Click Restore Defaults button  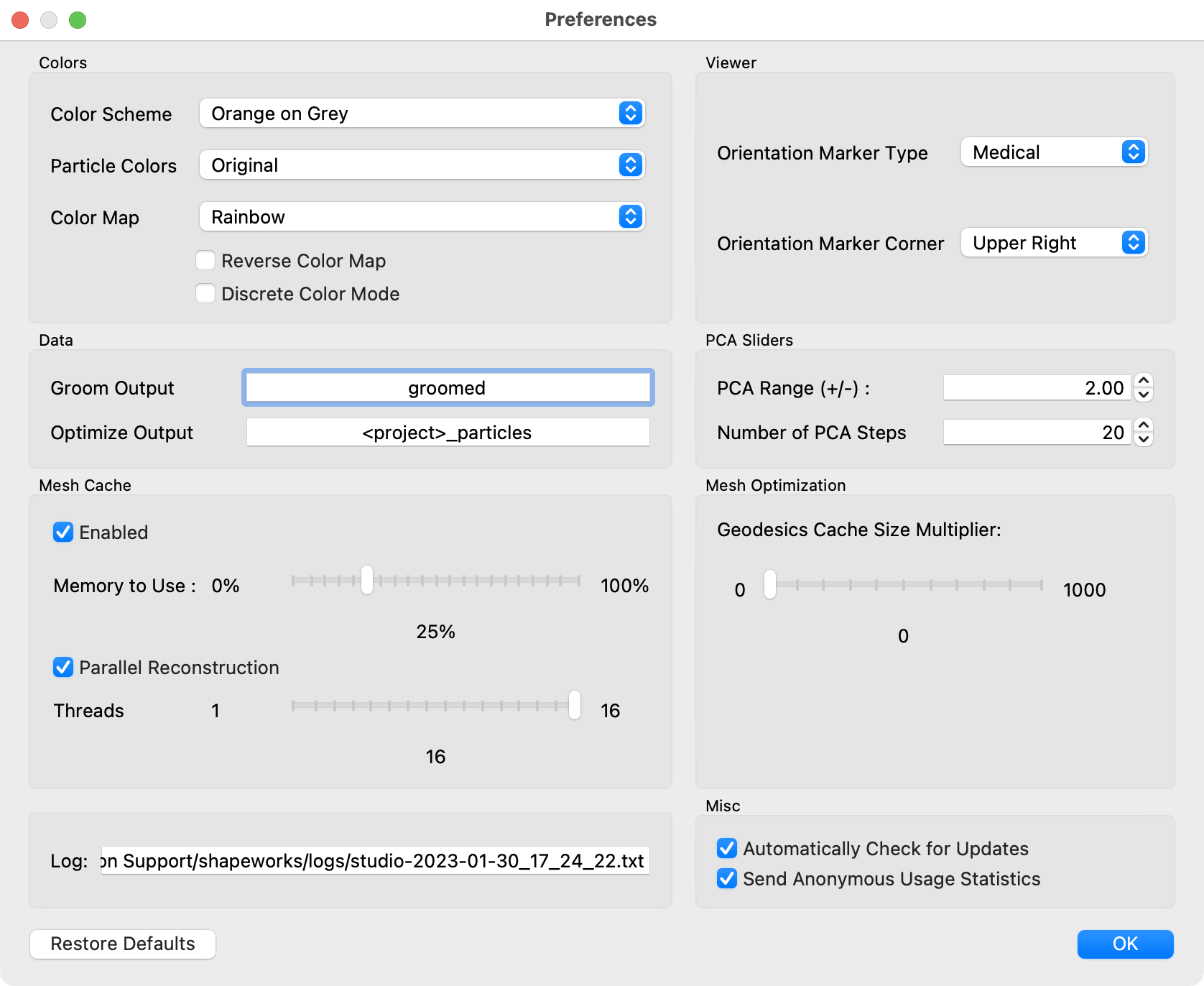pyautogui.click(x=123, y=944)
